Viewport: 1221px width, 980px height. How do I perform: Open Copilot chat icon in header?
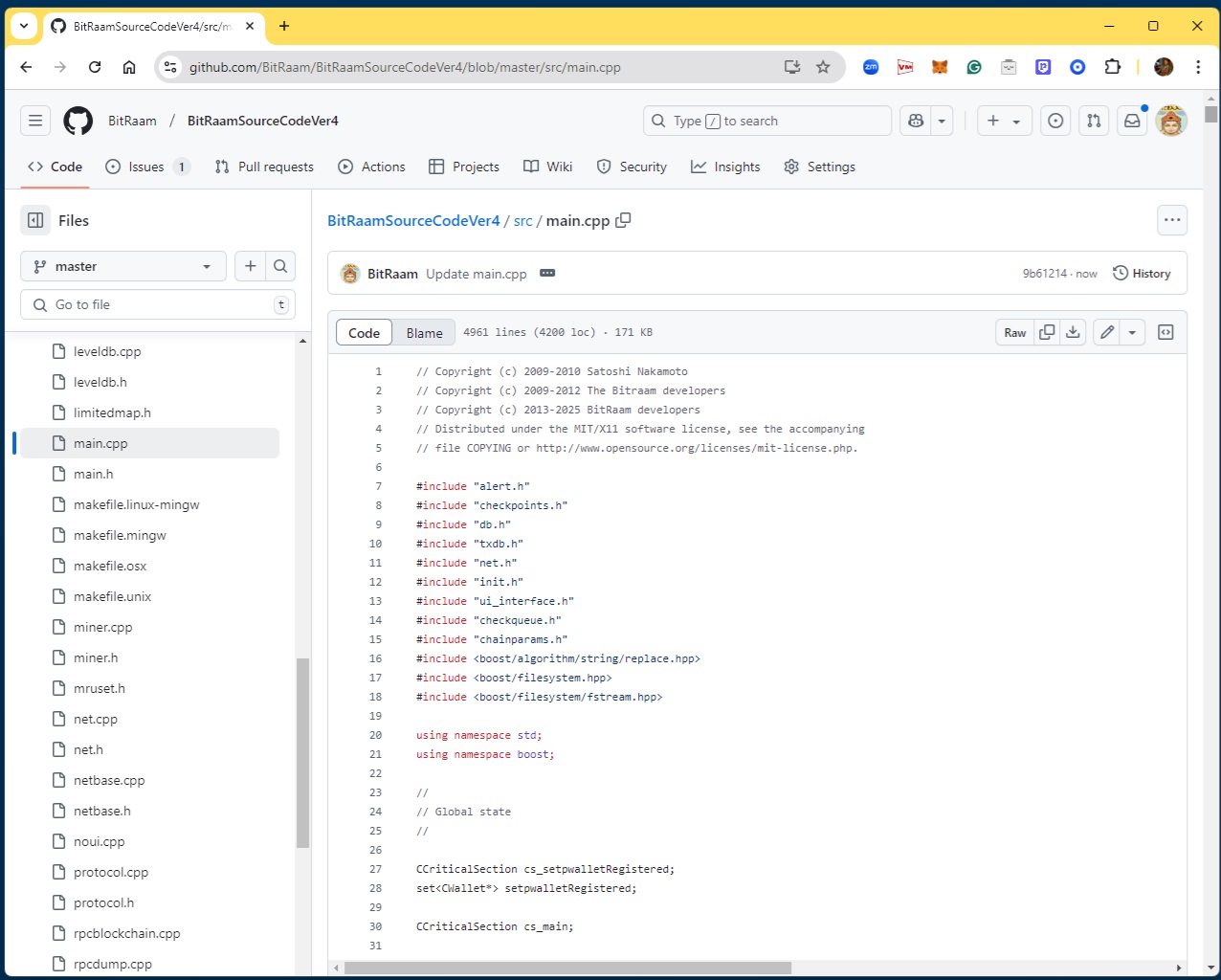click(916, 121)
